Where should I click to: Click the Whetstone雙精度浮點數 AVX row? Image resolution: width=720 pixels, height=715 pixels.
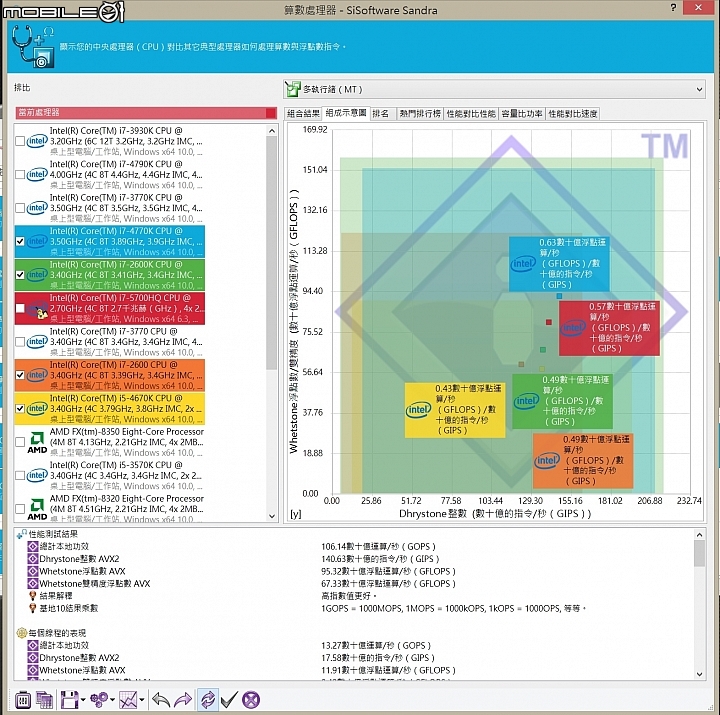[354, 584]
